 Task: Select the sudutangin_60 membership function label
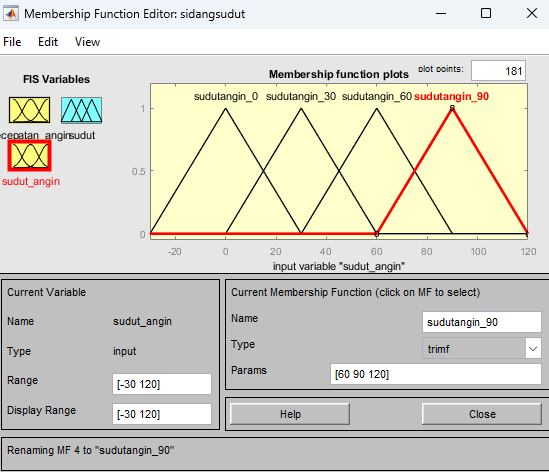coord(377,96)
